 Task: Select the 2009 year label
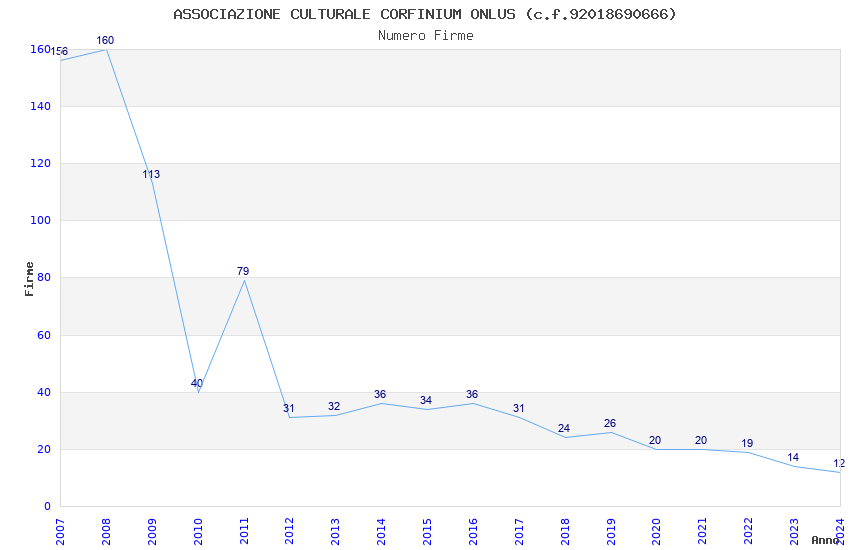[x=152, y=532]
